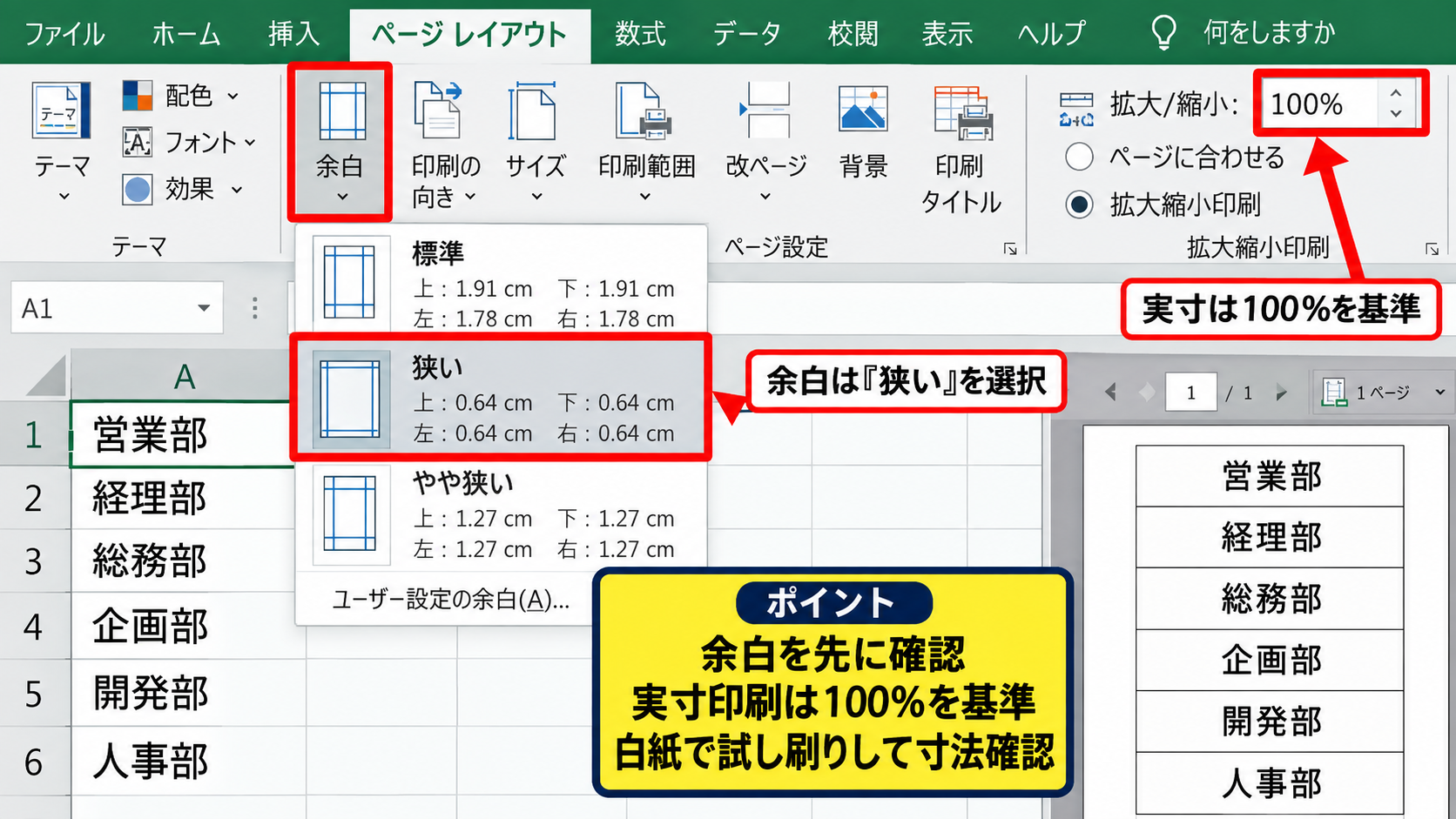Switch to the ホーム tab
Screen dimensions: 1456x819
[185, 34]
